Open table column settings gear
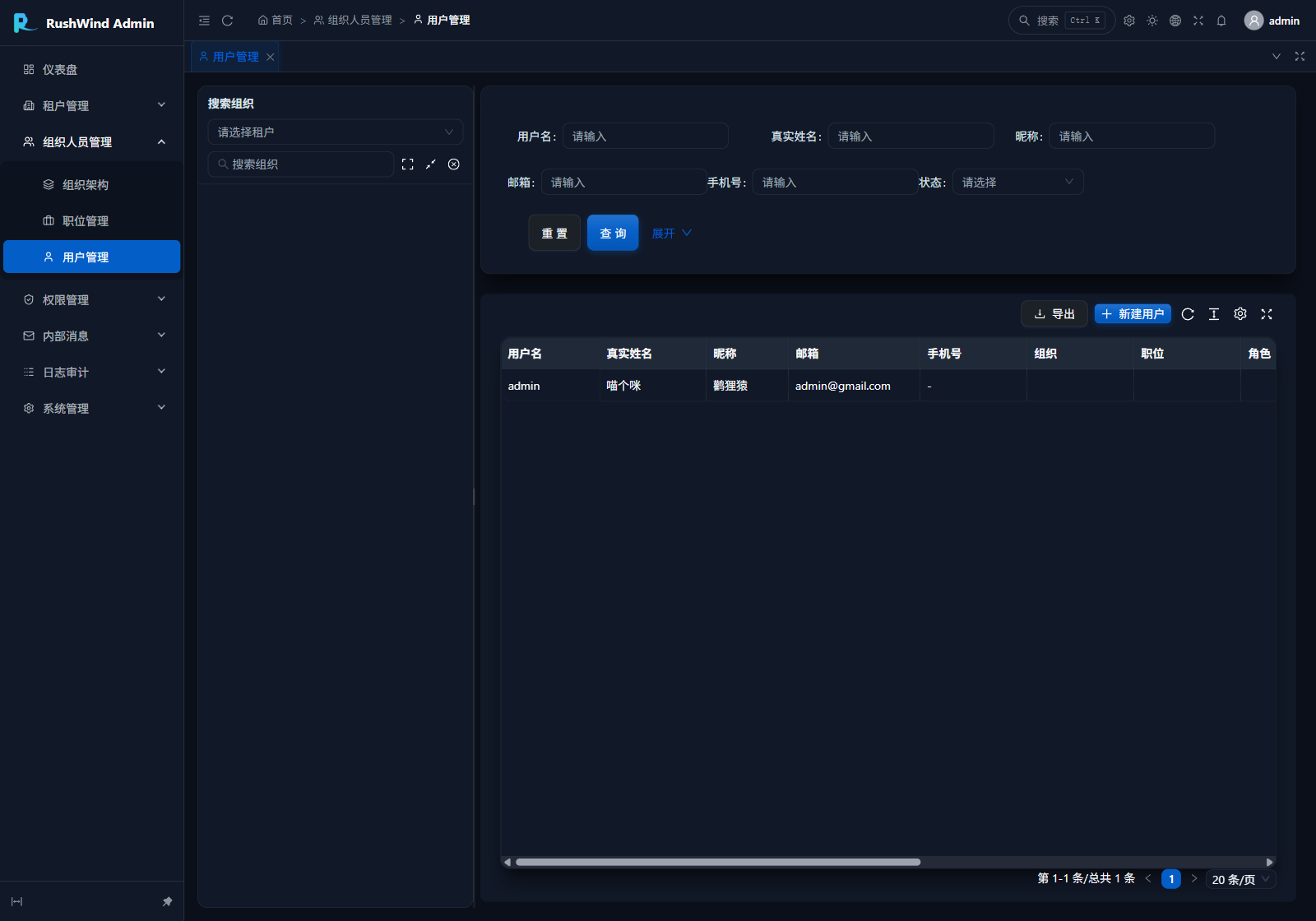The width and height of the screenshot is (1316, 921). click(x=1240, y=314)
